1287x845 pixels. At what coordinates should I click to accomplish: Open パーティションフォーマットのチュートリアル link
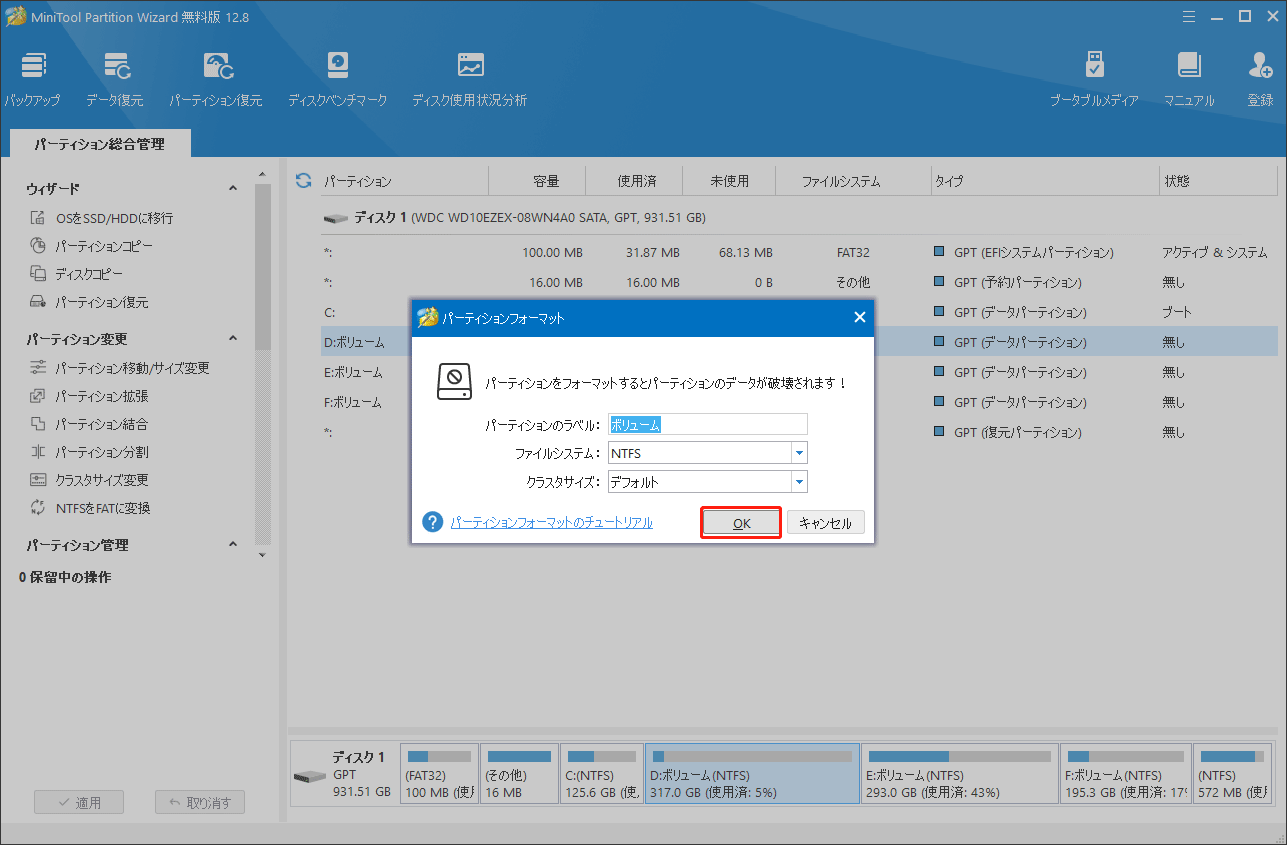(552, 522)
